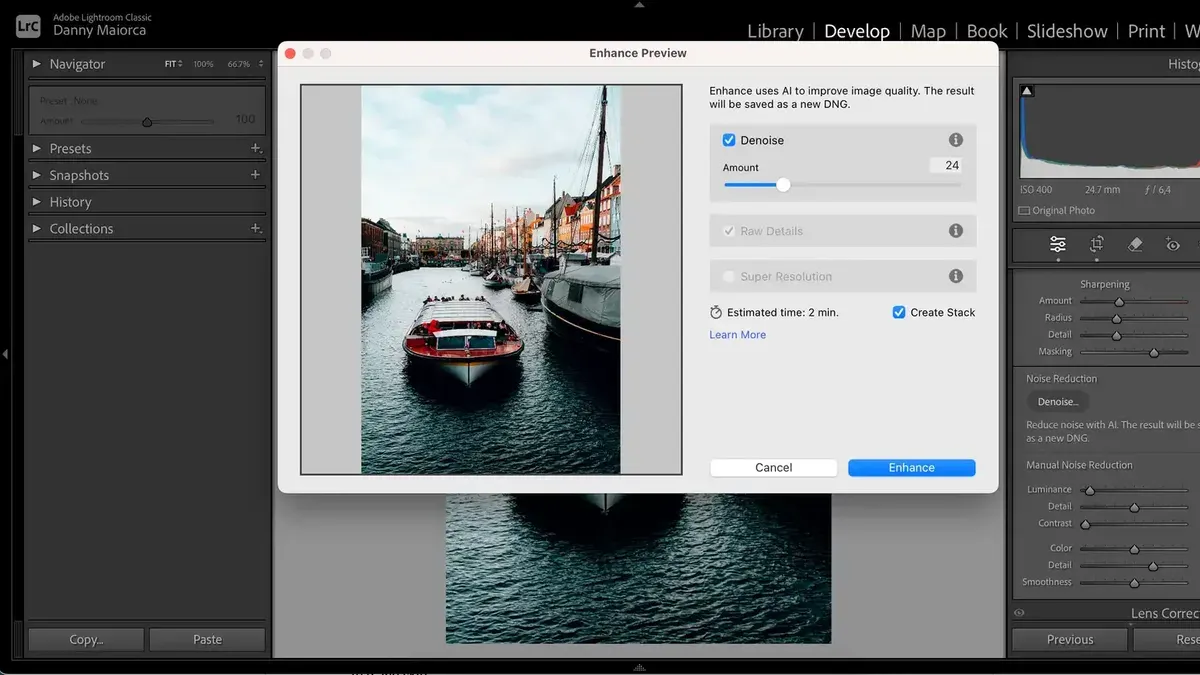Image resolution: width=1200 pixels, height=675 pixels.
Task: Open the Raw Details info icon
Action: pos(956,231)
